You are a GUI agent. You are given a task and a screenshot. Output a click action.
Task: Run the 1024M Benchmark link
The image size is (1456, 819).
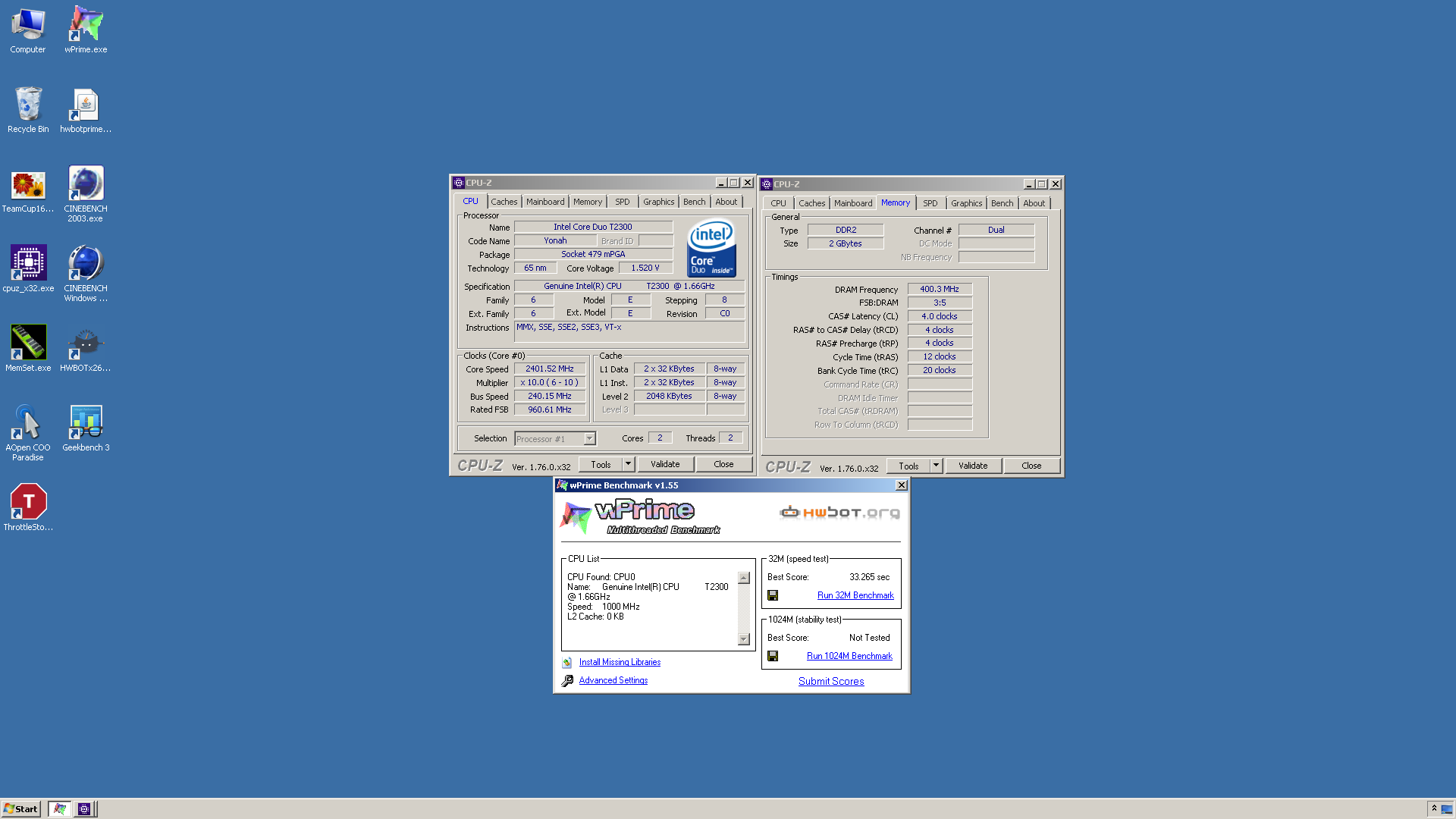849,656
